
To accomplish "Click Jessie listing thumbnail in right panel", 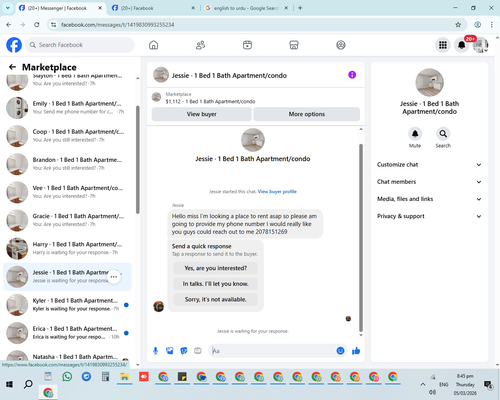I will point(429,83).
